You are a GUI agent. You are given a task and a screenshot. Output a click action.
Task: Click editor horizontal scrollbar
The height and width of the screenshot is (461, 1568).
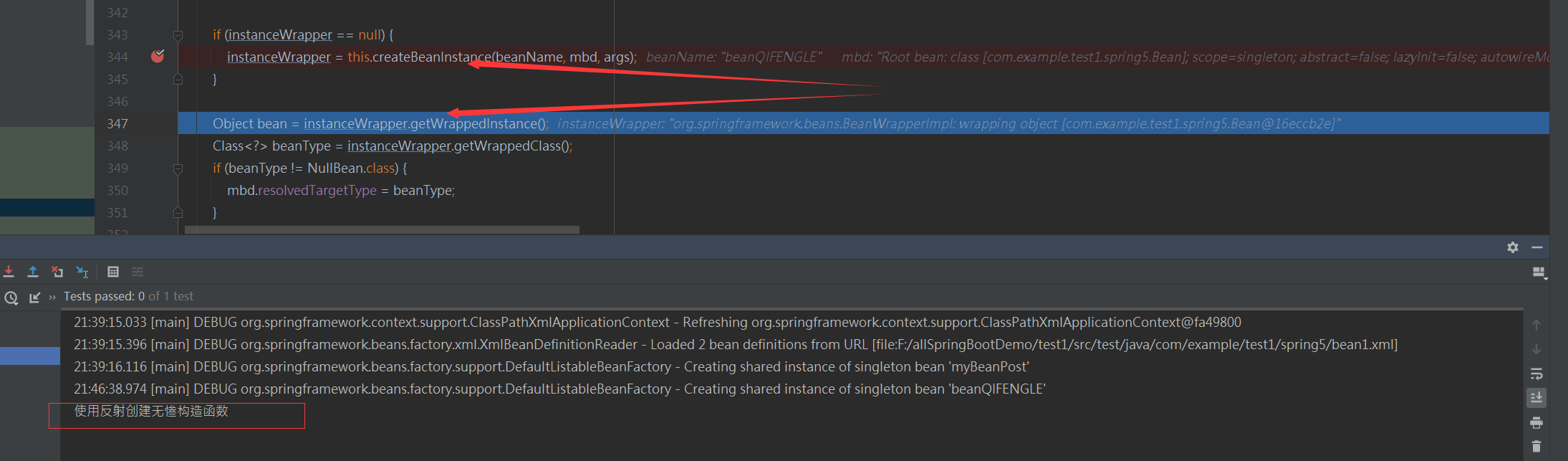382,229
